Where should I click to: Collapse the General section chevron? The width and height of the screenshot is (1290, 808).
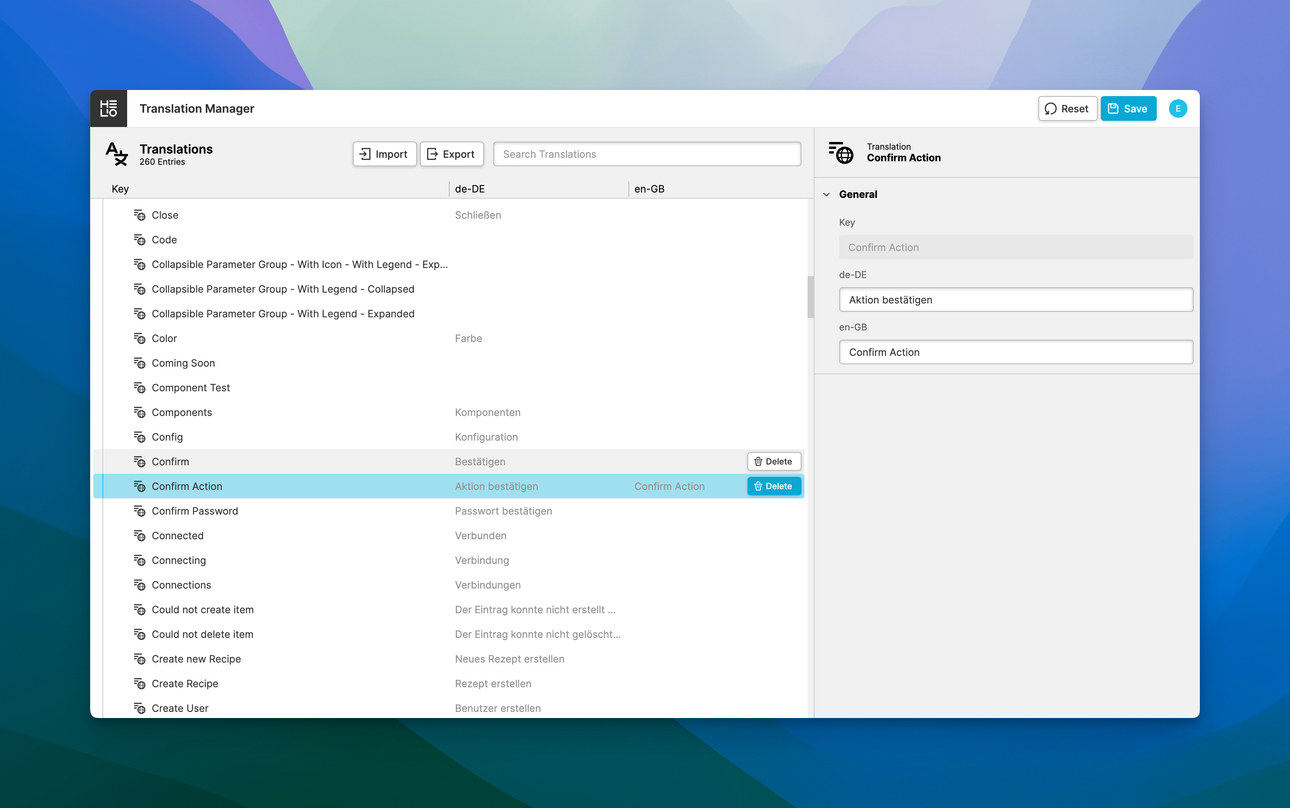point(826,195)
